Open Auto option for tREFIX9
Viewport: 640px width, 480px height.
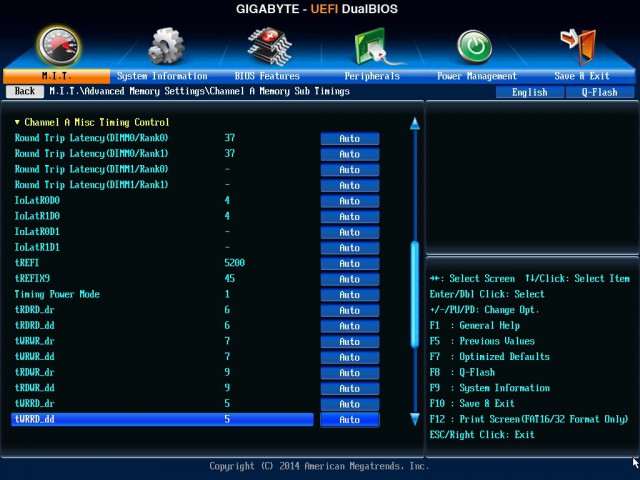pyautogui.click(x=350, y=279)
